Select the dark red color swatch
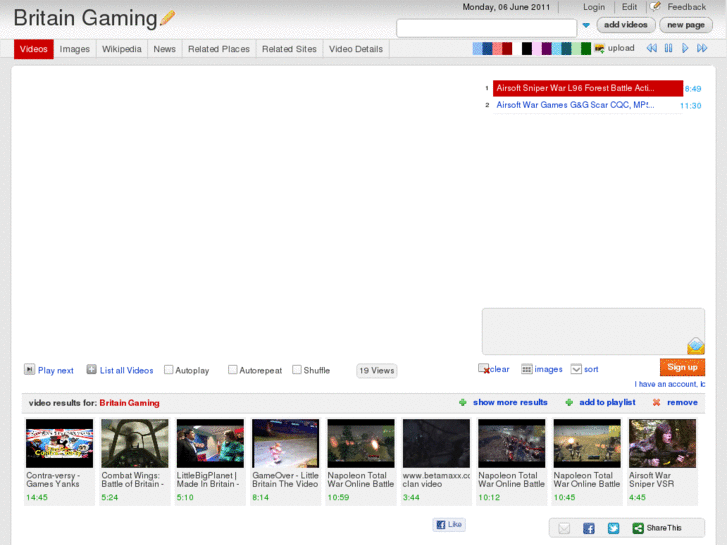 507,48
